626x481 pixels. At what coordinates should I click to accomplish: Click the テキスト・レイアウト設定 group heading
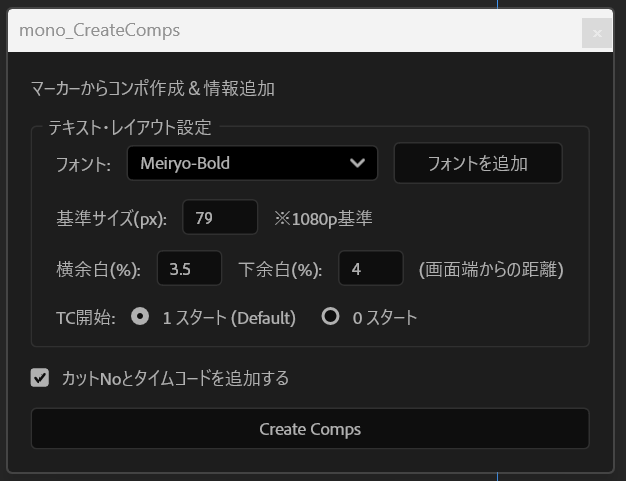point(130,127)
